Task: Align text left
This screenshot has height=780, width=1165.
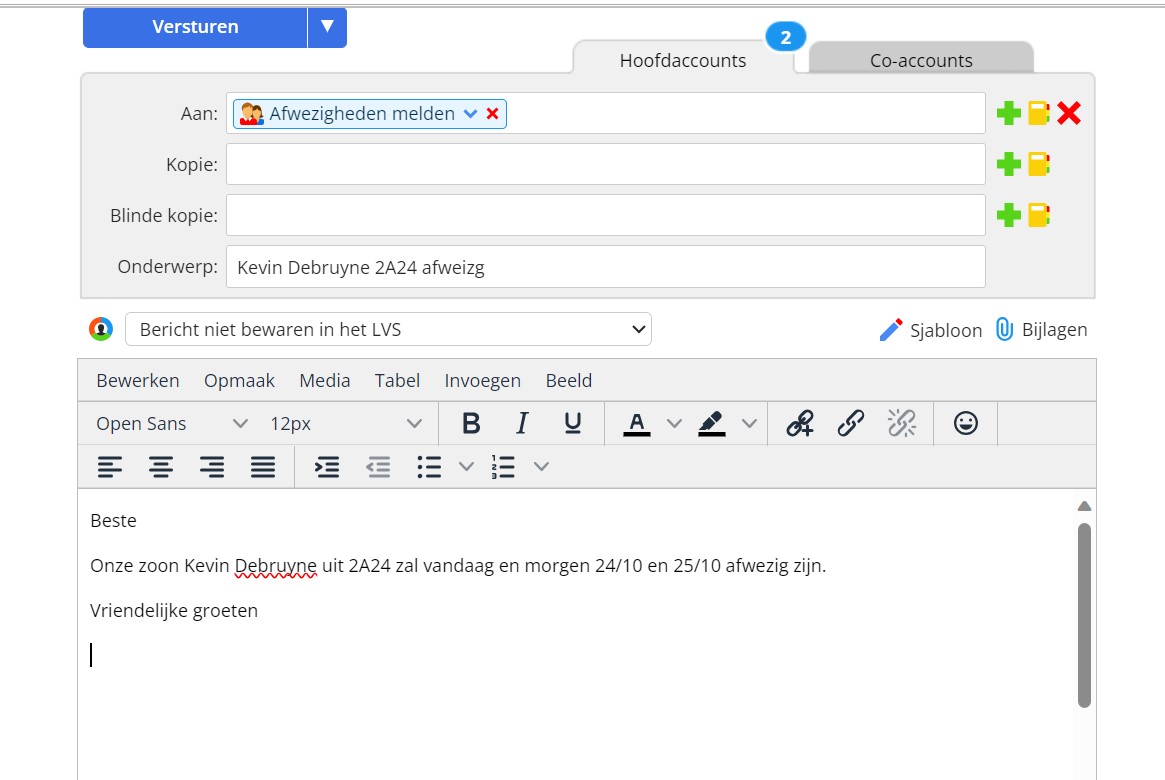Action: tap(110, 467)
